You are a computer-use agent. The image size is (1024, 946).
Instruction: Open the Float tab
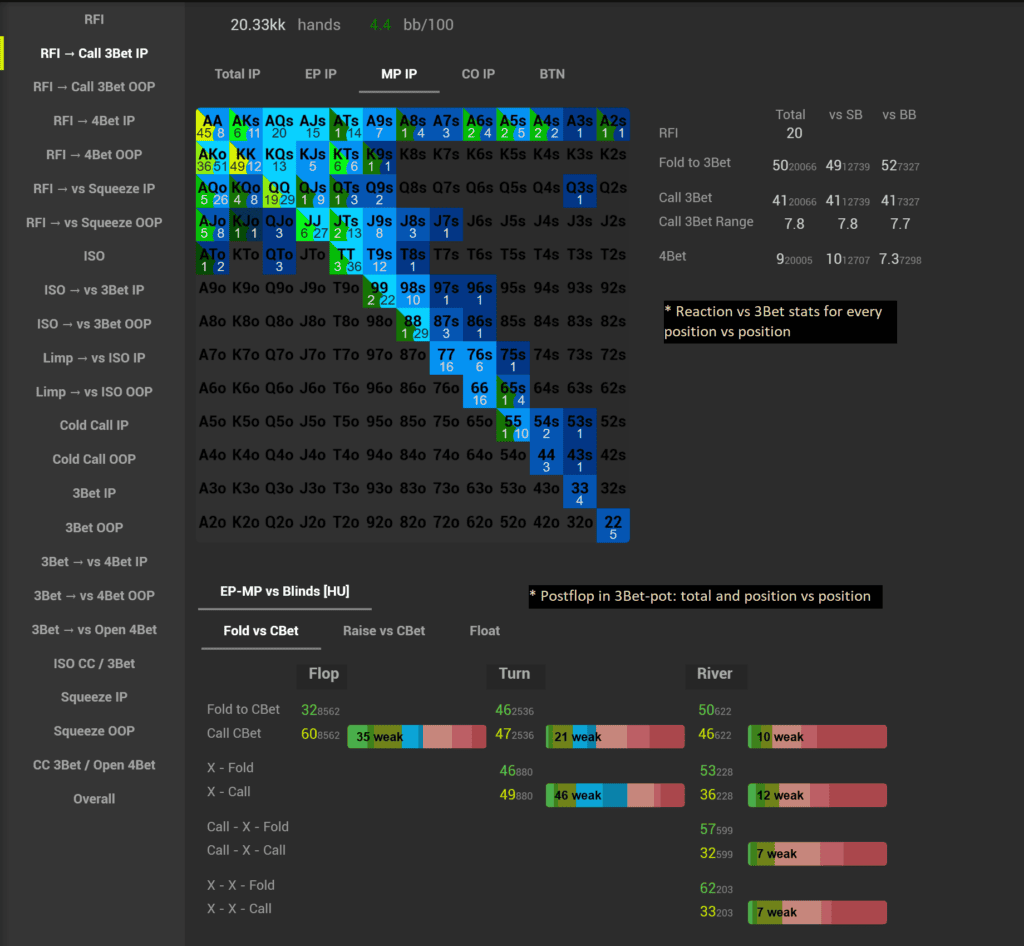point(485,631)
